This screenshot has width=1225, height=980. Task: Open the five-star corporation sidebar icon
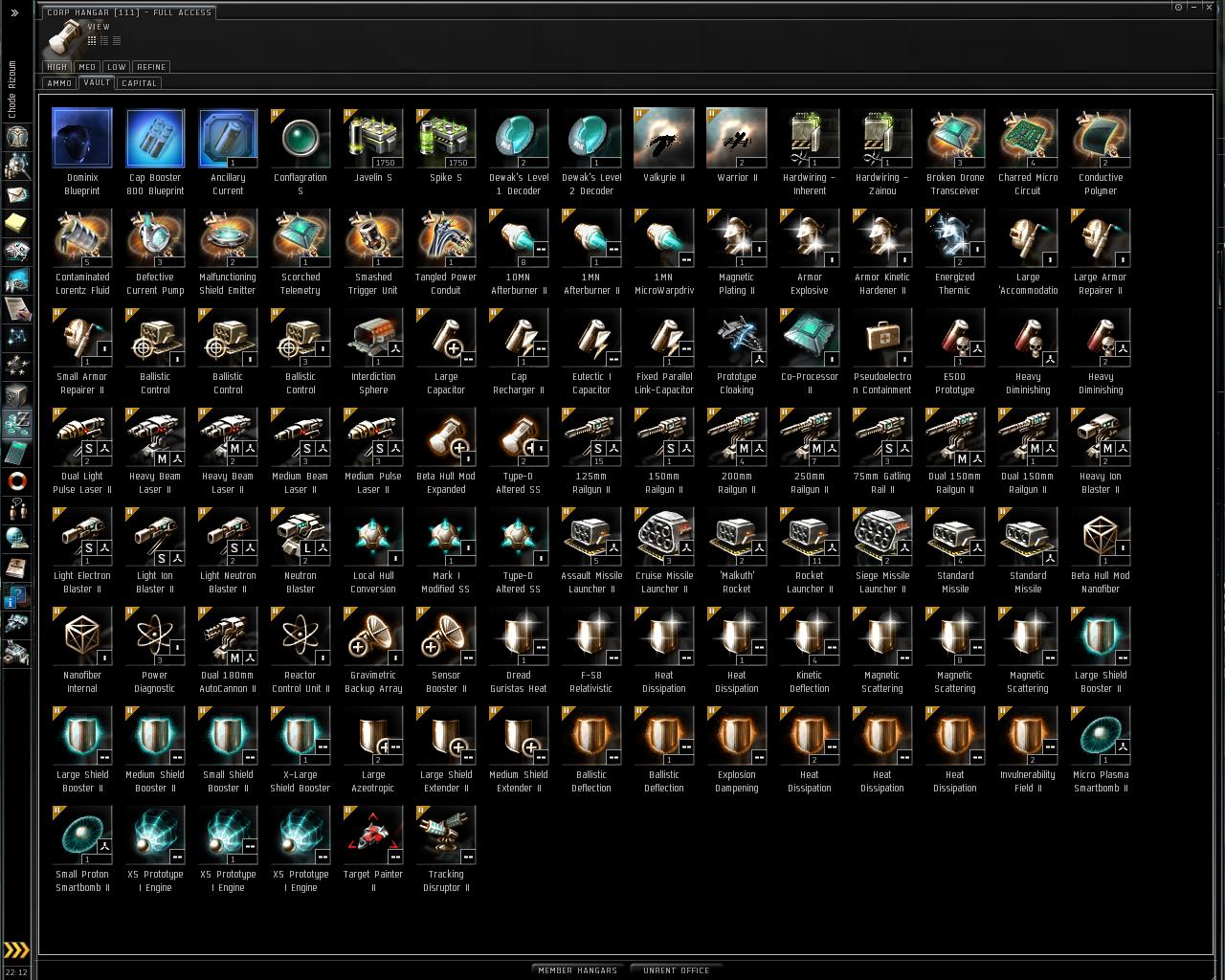16,366
